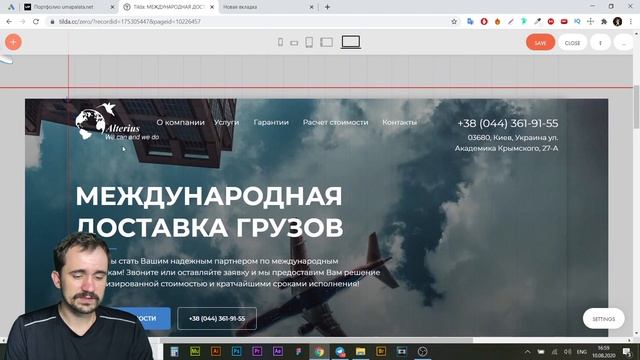This screenshot has width=640, height=360.
Task: Select the 'О компании' menu item
Action: pos(180,122)
